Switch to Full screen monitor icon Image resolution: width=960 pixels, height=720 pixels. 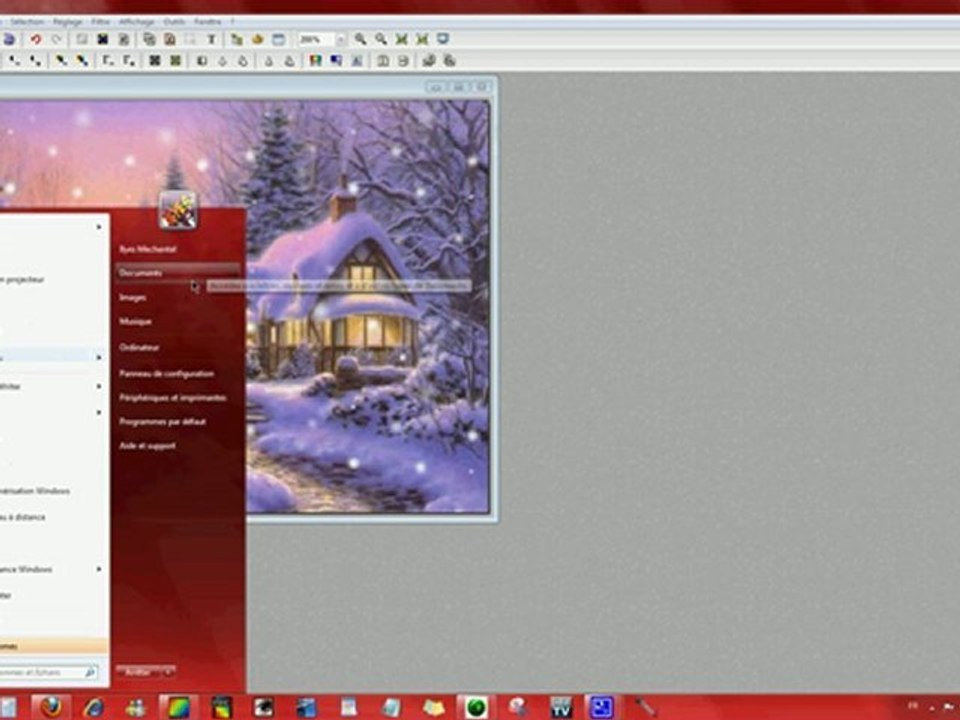[x=443, y=39]
